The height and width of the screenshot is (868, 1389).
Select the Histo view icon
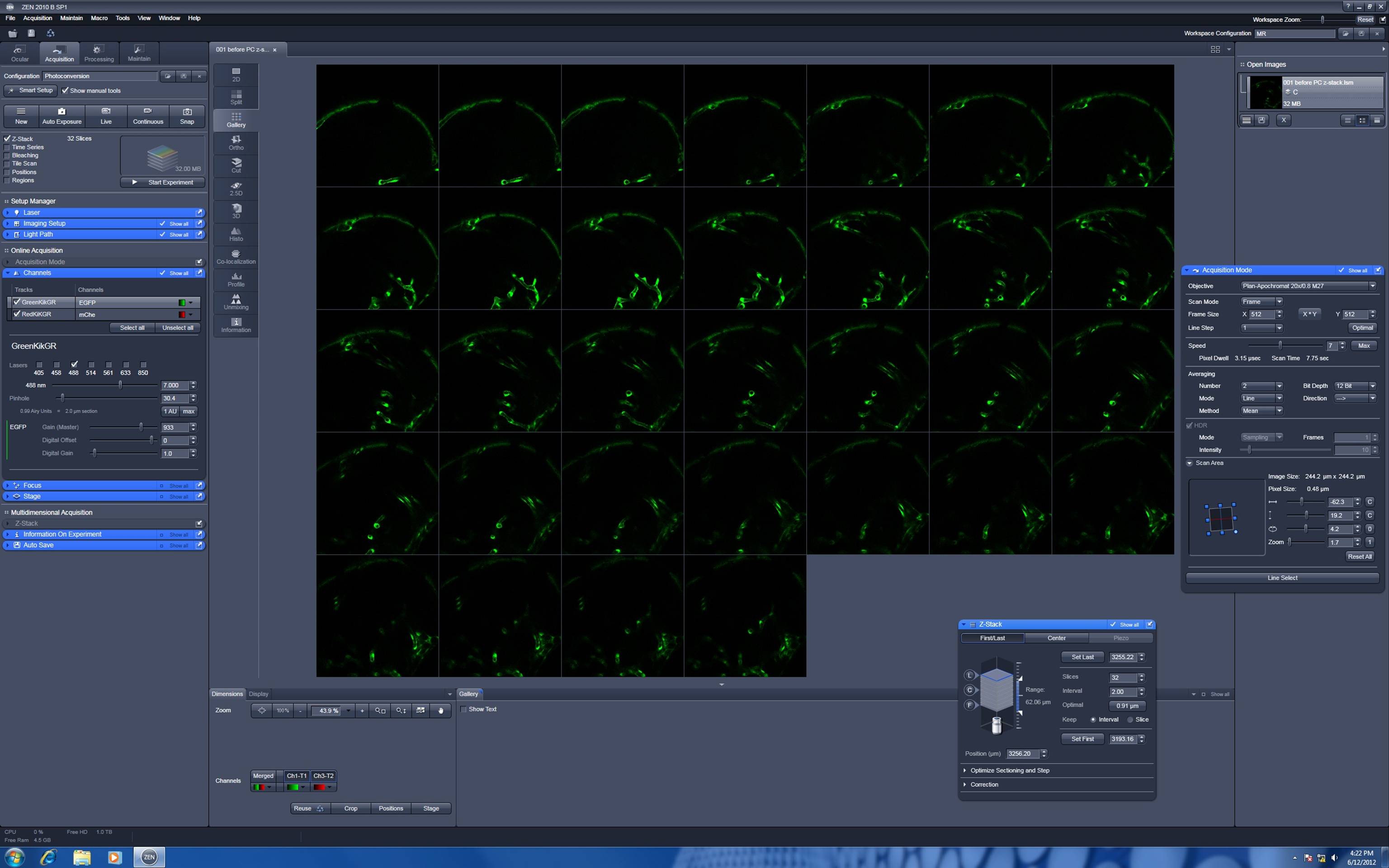click(x=236, y=234)
